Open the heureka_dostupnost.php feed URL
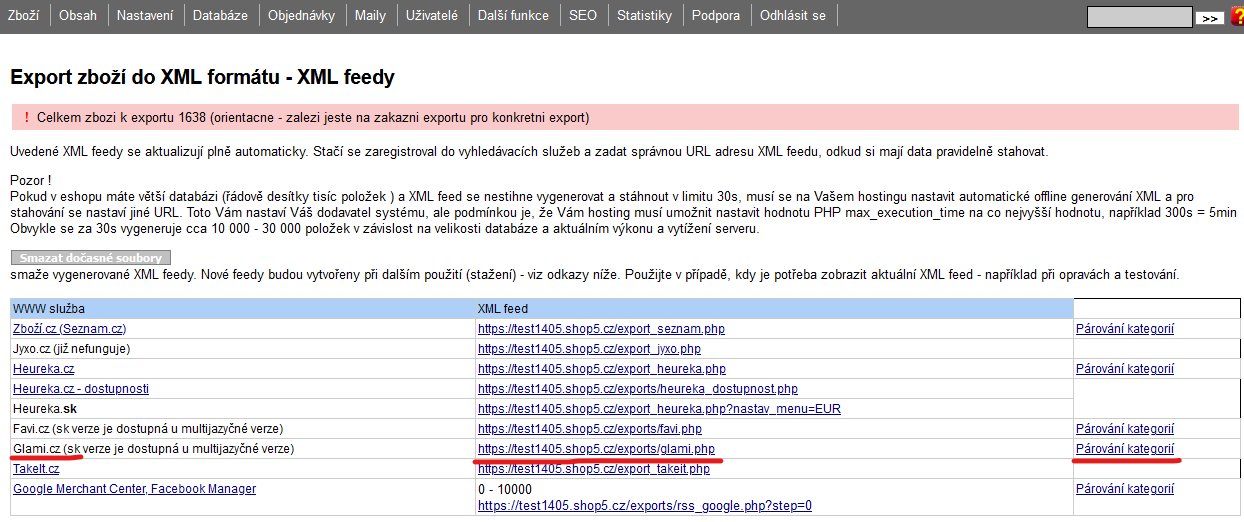The width and height of the screenshot is (1244, 522). point(638,389)
